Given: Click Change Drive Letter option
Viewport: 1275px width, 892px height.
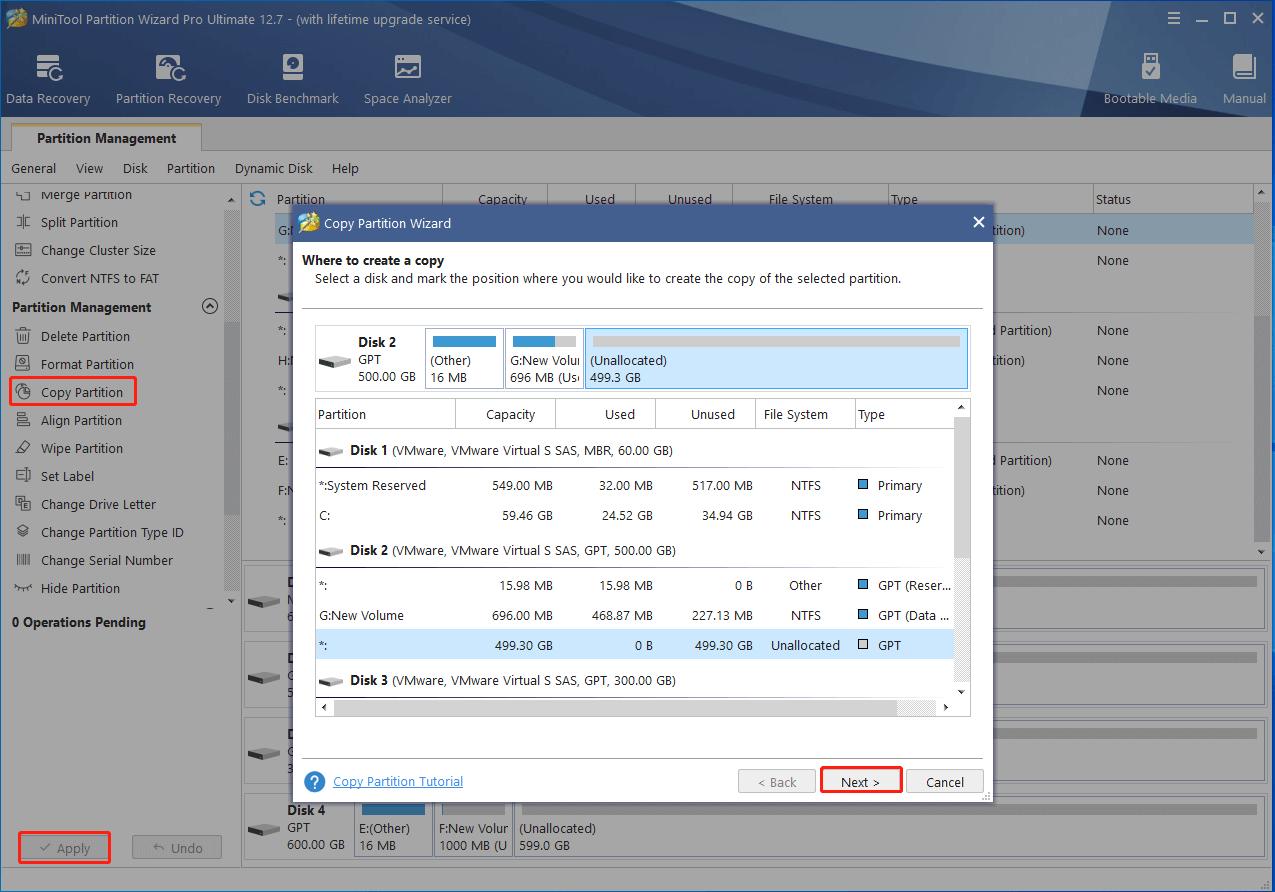Looking at the screenshot, I should (98, 504).
